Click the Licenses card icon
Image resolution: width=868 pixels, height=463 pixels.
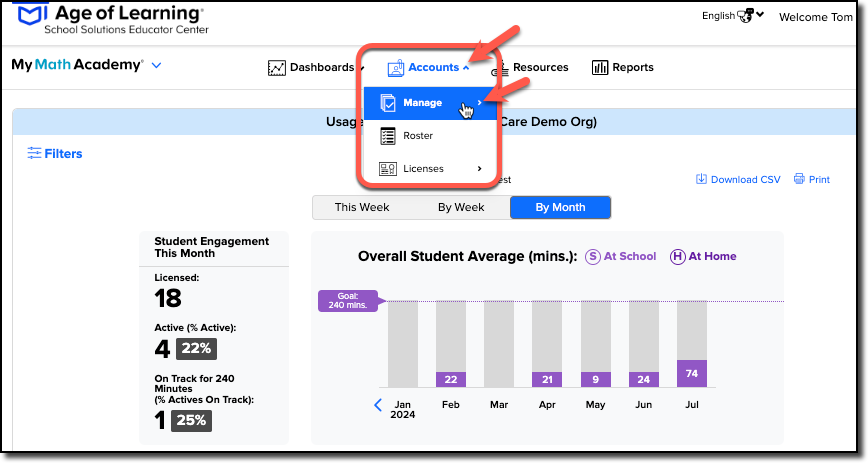tap(388, 169)
